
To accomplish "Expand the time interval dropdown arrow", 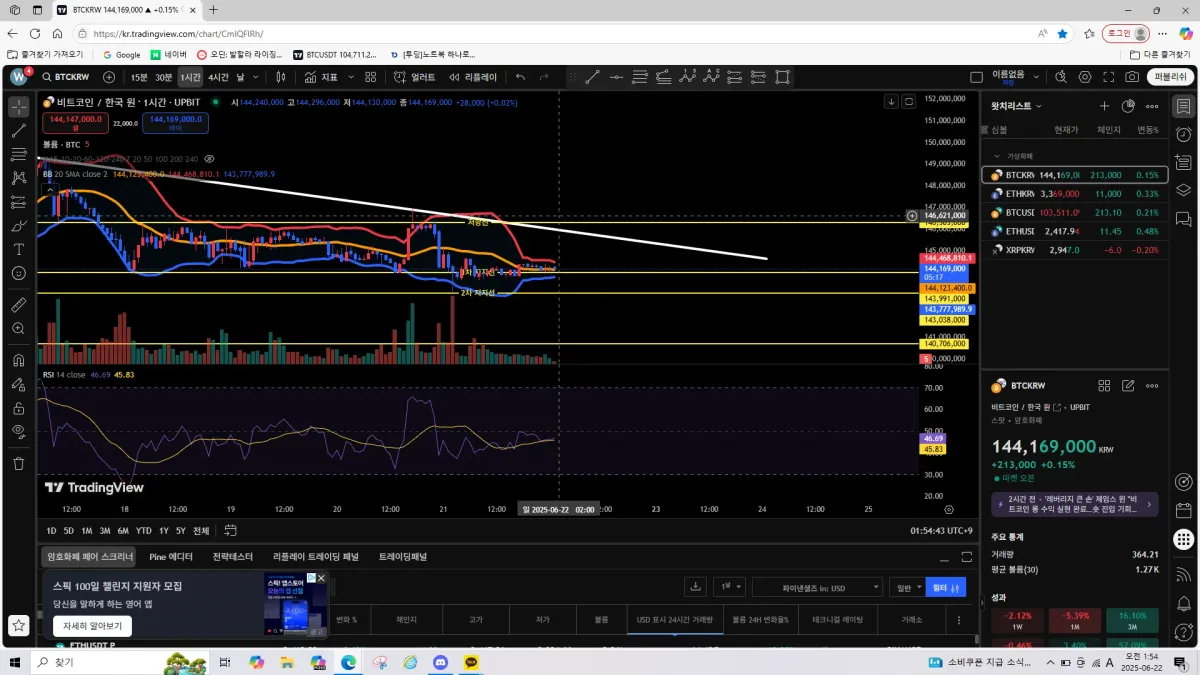I will pos(257,77).
